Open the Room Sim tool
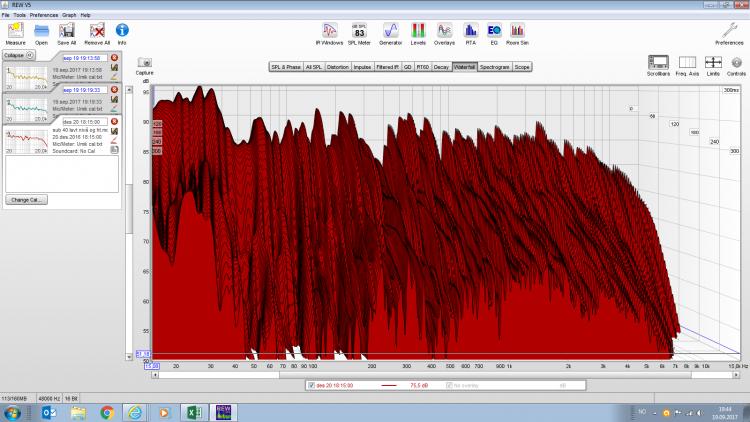 [517, 30]
